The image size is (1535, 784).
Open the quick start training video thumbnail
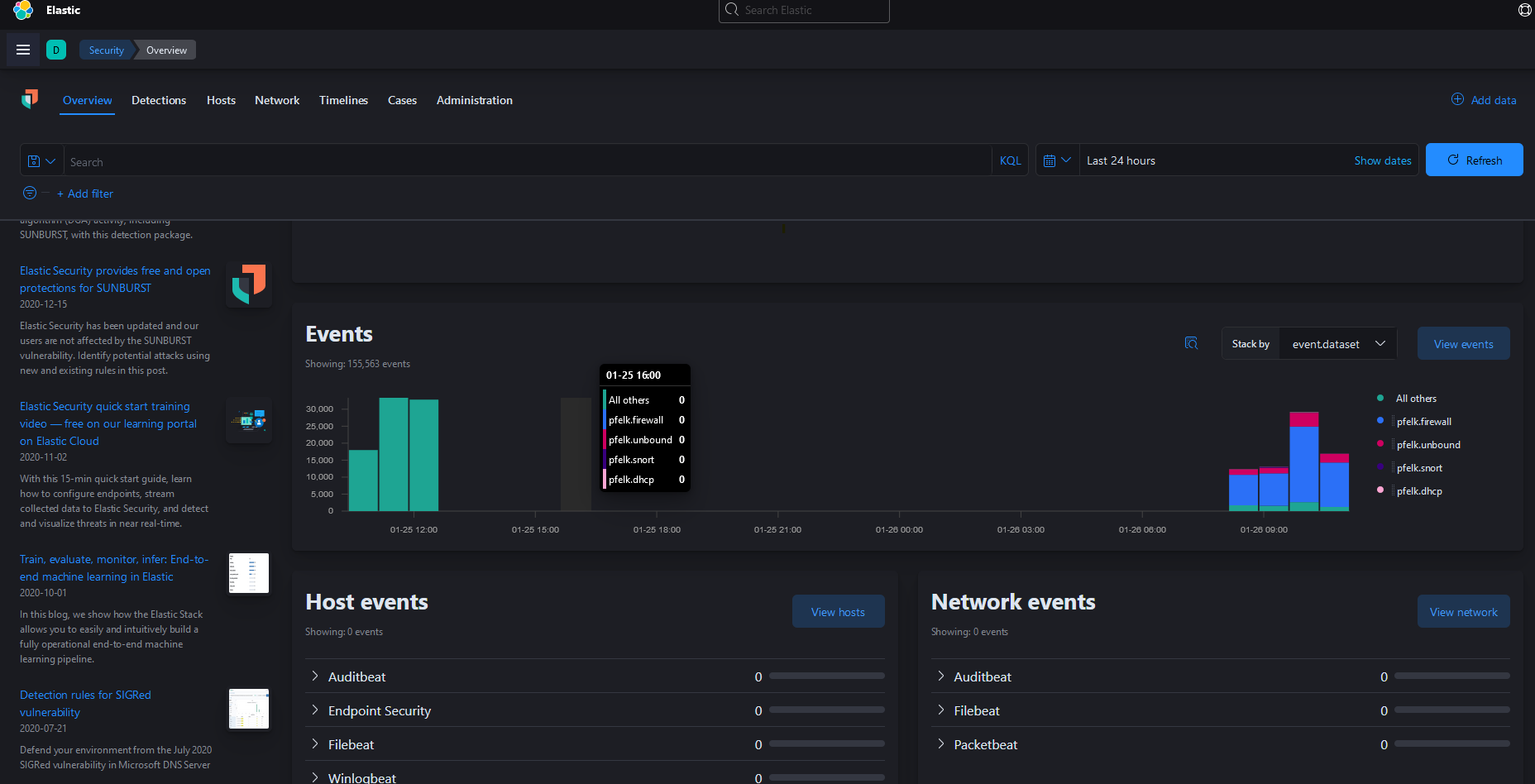[x=249, y=420]
